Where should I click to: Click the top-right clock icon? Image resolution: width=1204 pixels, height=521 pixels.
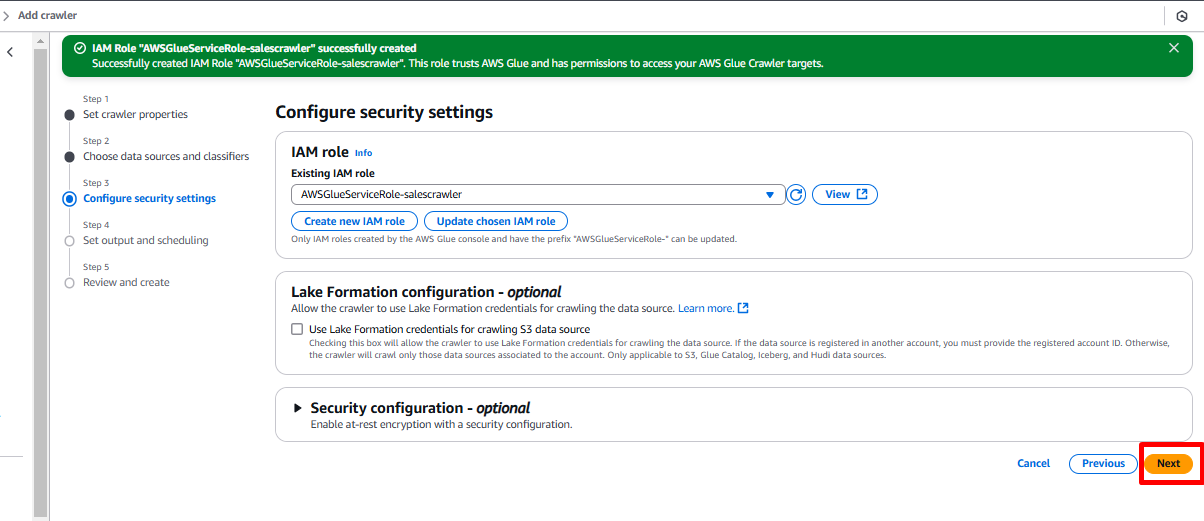coord(1181,16)
